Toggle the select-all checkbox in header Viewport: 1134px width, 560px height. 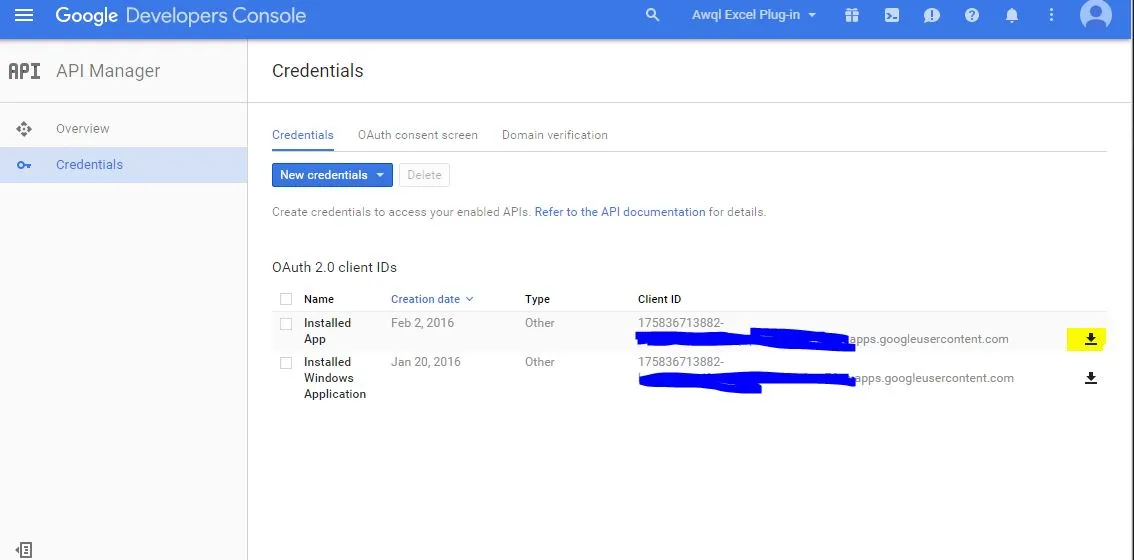[286, 299]
